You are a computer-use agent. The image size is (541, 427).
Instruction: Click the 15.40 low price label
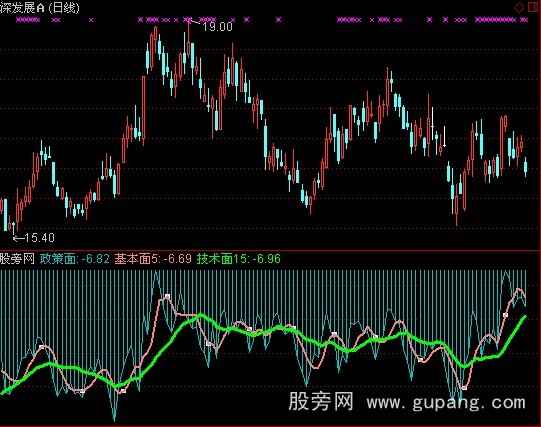[x=40, y=238]
